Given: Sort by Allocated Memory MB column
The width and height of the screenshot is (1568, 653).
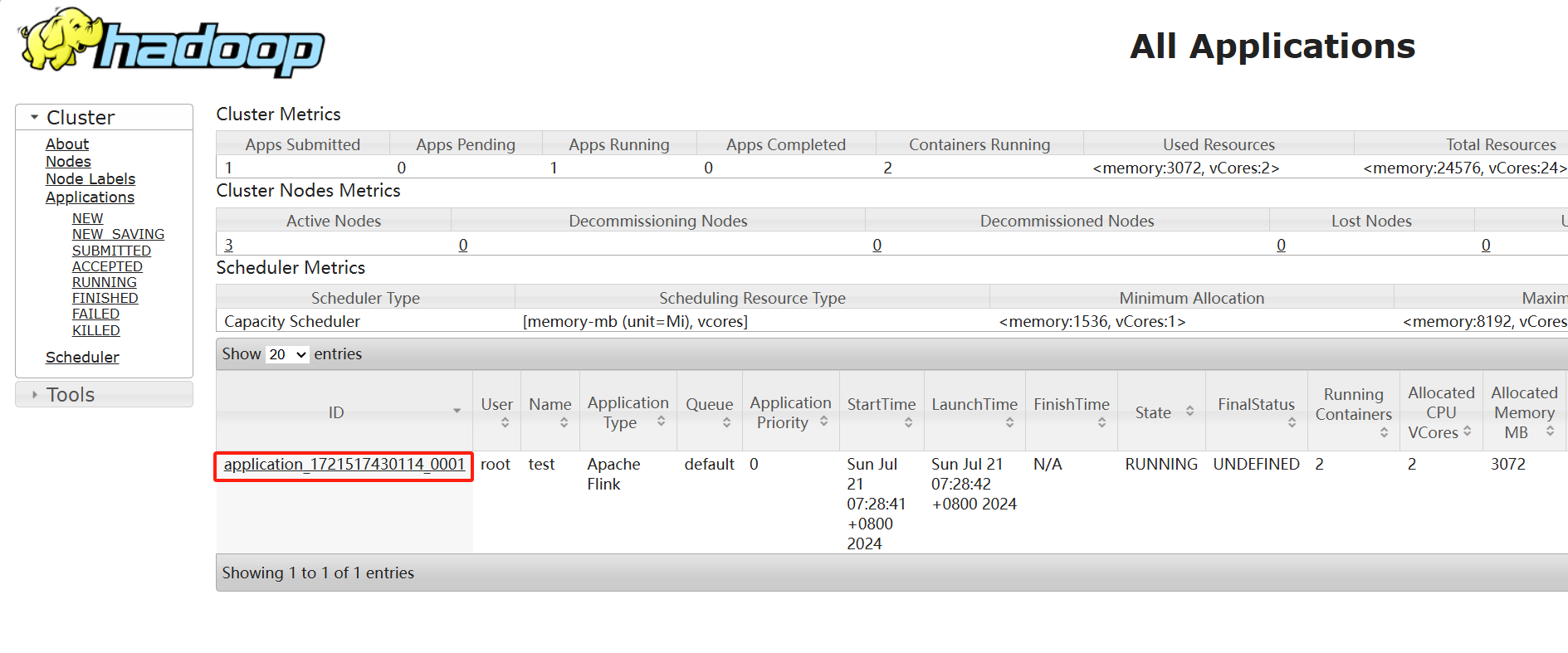Looking at the screenshot, I should click(1523, 412).
